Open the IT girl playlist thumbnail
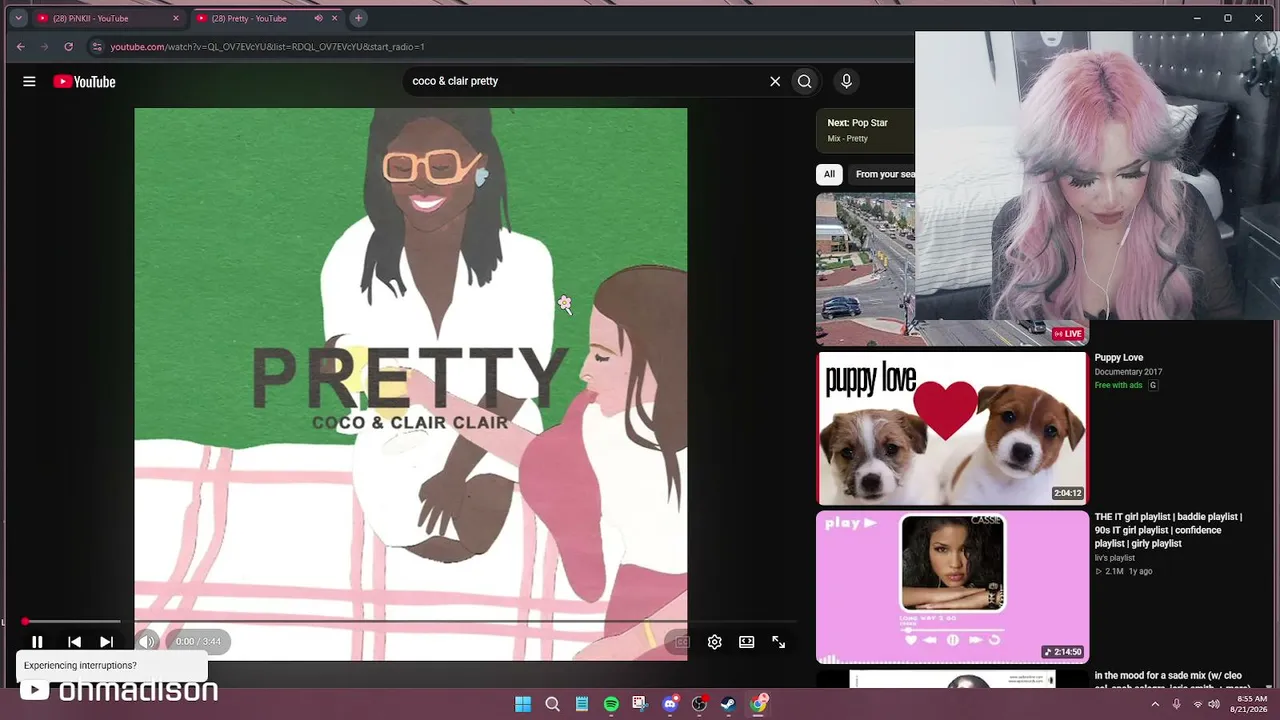Viewport: 1280px width, 720px height. (952, 588)
